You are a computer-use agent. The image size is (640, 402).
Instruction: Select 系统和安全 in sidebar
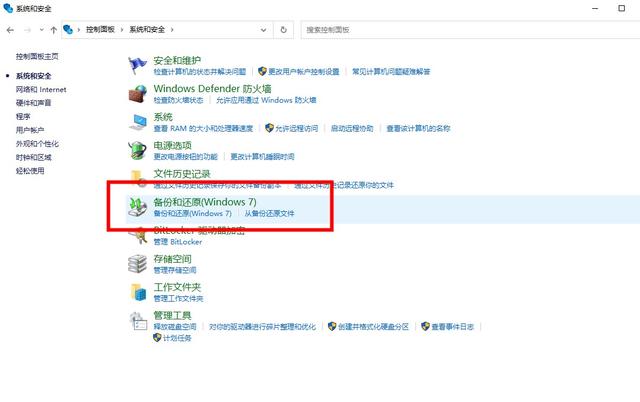(33, 76)
